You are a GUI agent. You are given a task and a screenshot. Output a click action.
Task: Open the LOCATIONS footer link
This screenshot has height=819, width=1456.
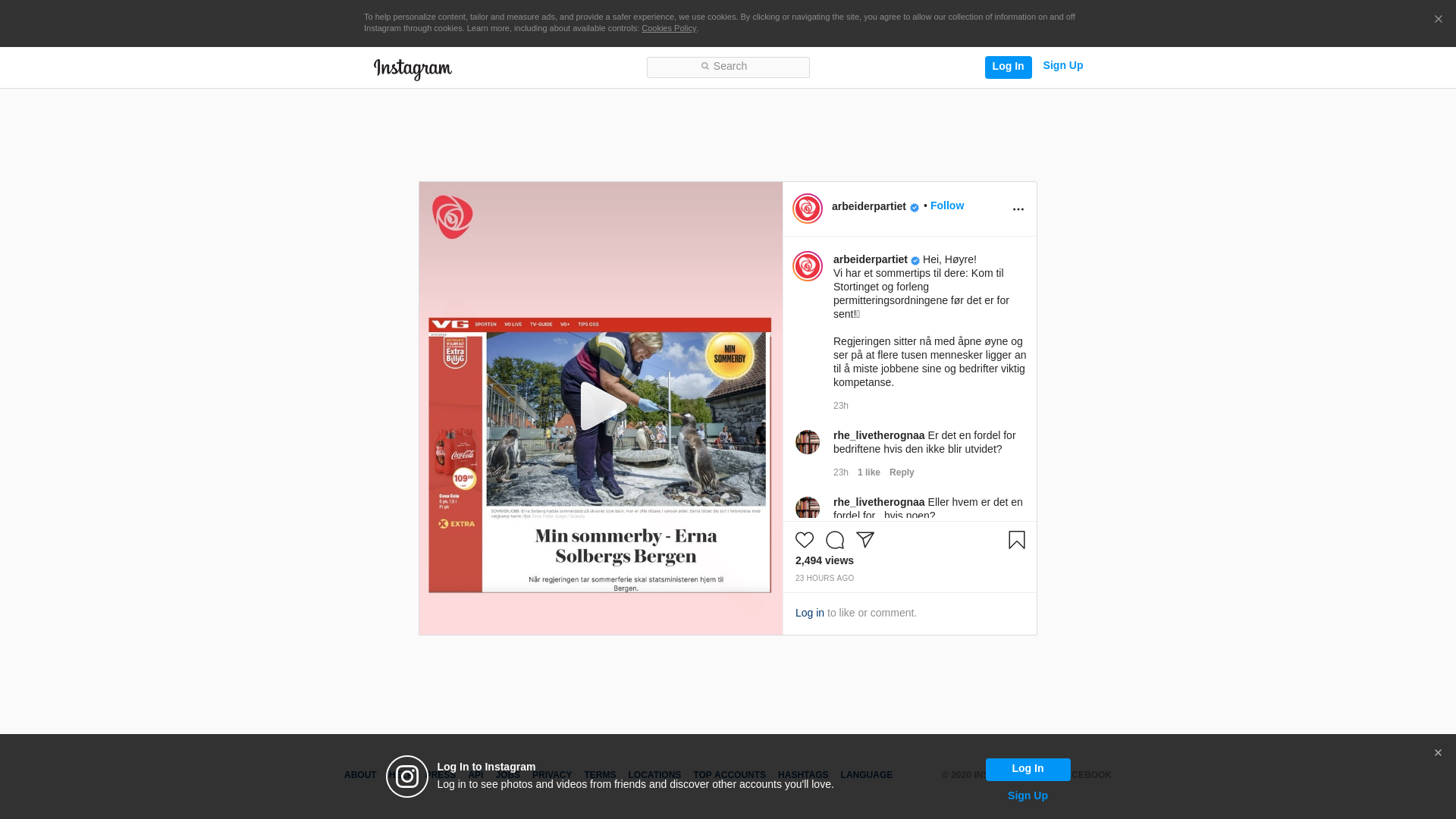[654, 775]
